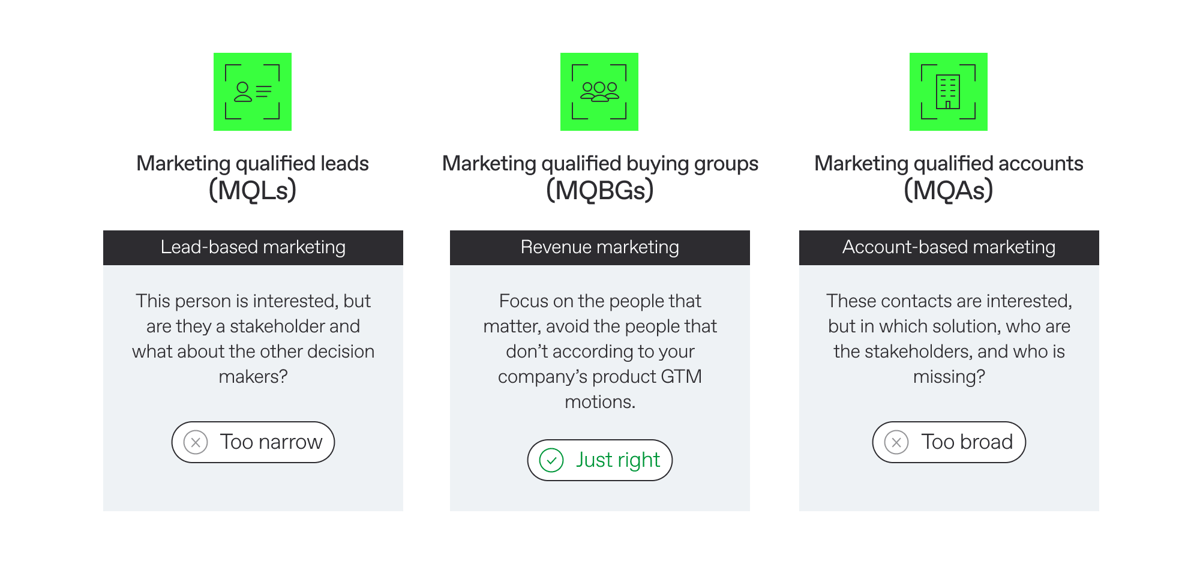This screenshot has height=564, width=1200.
Task: Click the account description about missing stakeholders
Action: 948,338
